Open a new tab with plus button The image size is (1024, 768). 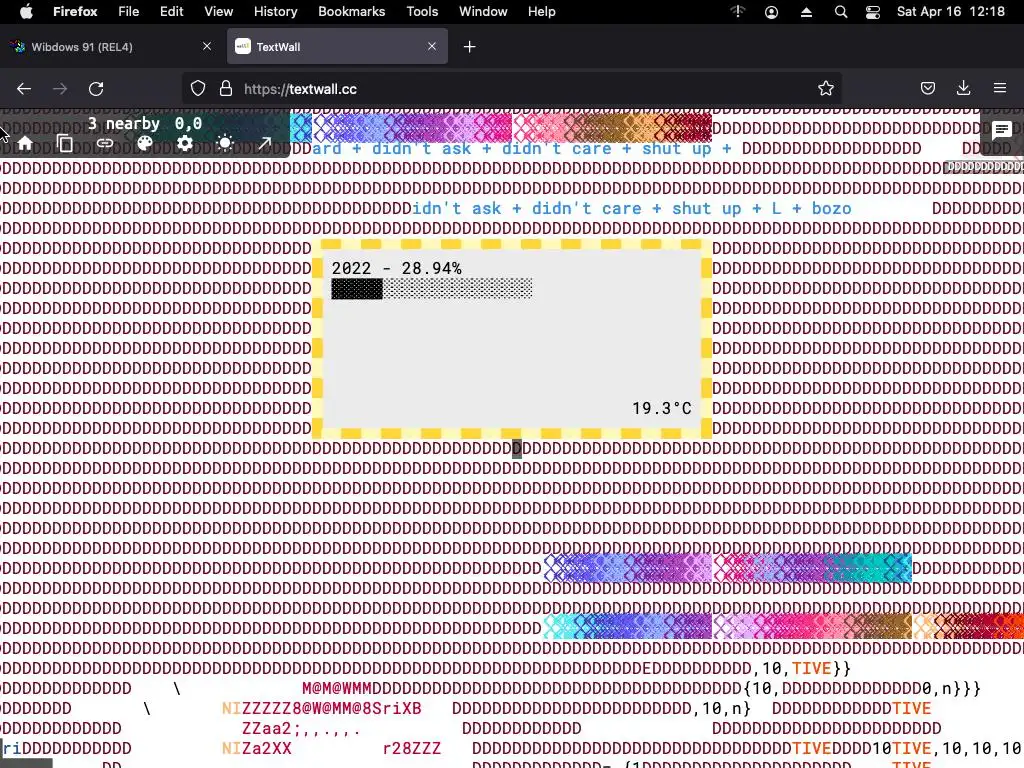tap(470, 47)
